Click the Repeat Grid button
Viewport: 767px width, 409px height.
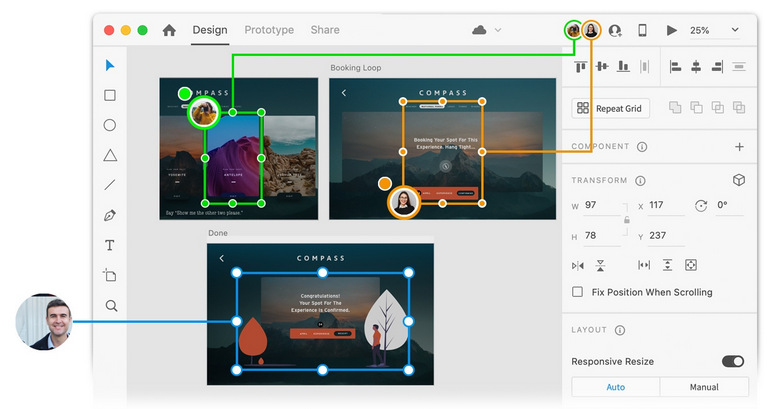point(610,109)
